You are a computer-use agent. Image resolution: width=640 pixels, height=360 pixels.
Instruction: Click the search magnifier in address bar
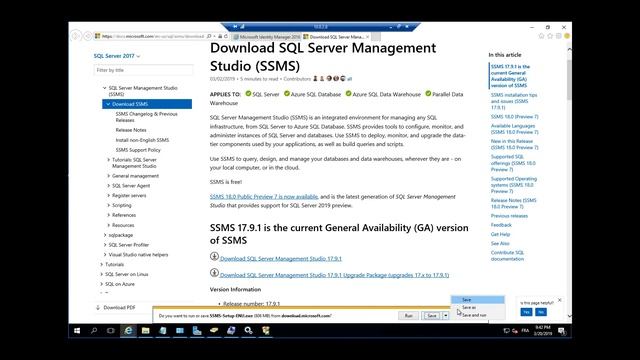click(209, 36)
